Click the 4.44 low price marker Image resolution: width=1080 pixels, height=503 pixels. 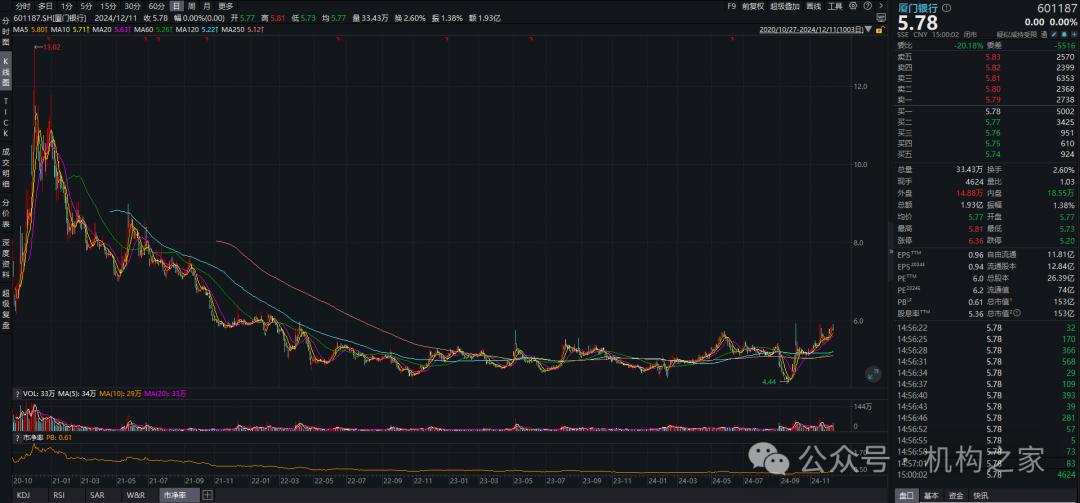(x=769, y=381)
